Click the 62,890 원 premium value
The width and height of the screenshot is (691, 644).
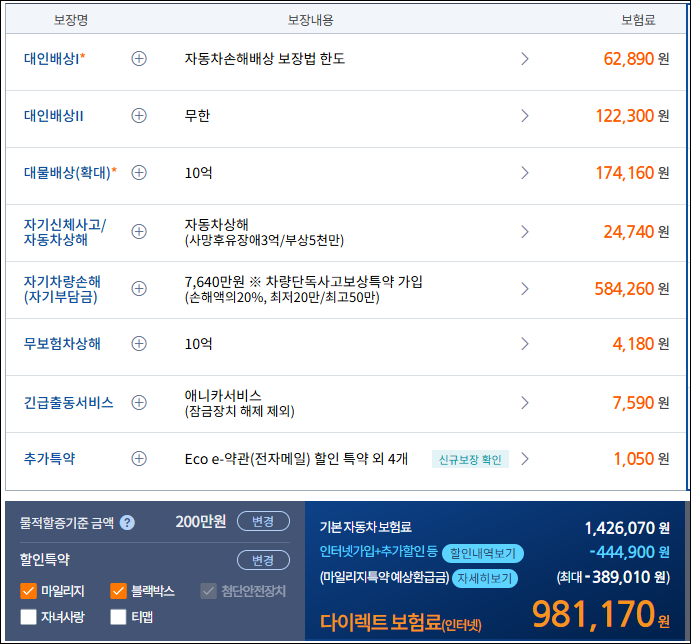tap(636, 59)
